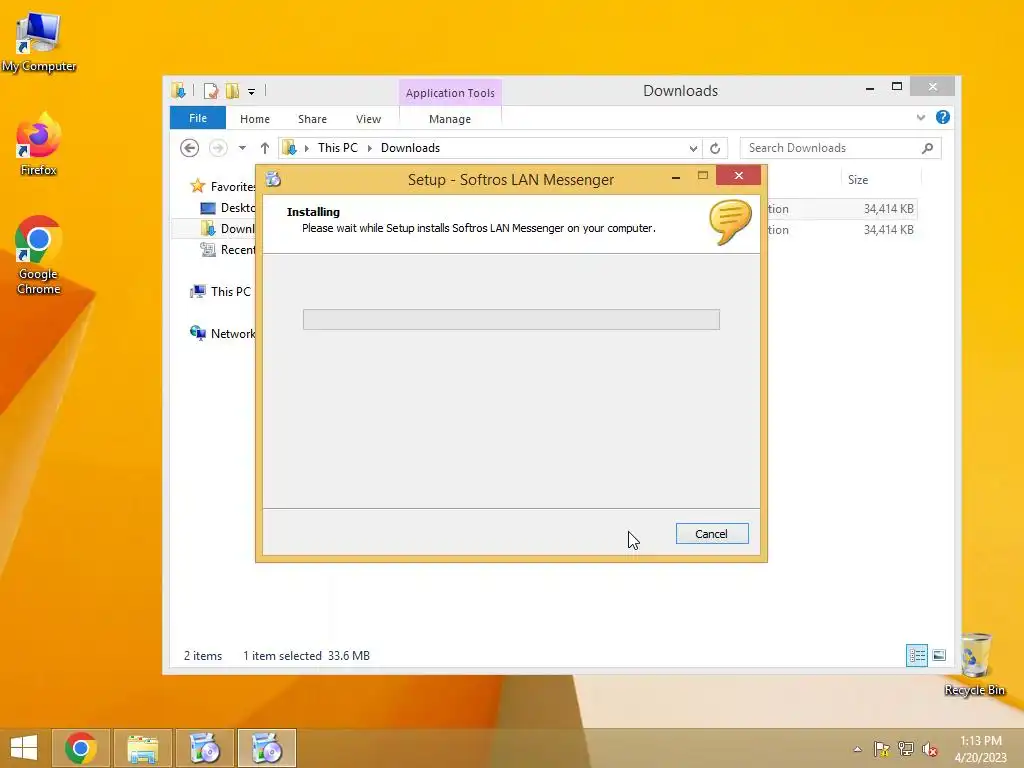Select the second file row with 34,414 KB

842,230
